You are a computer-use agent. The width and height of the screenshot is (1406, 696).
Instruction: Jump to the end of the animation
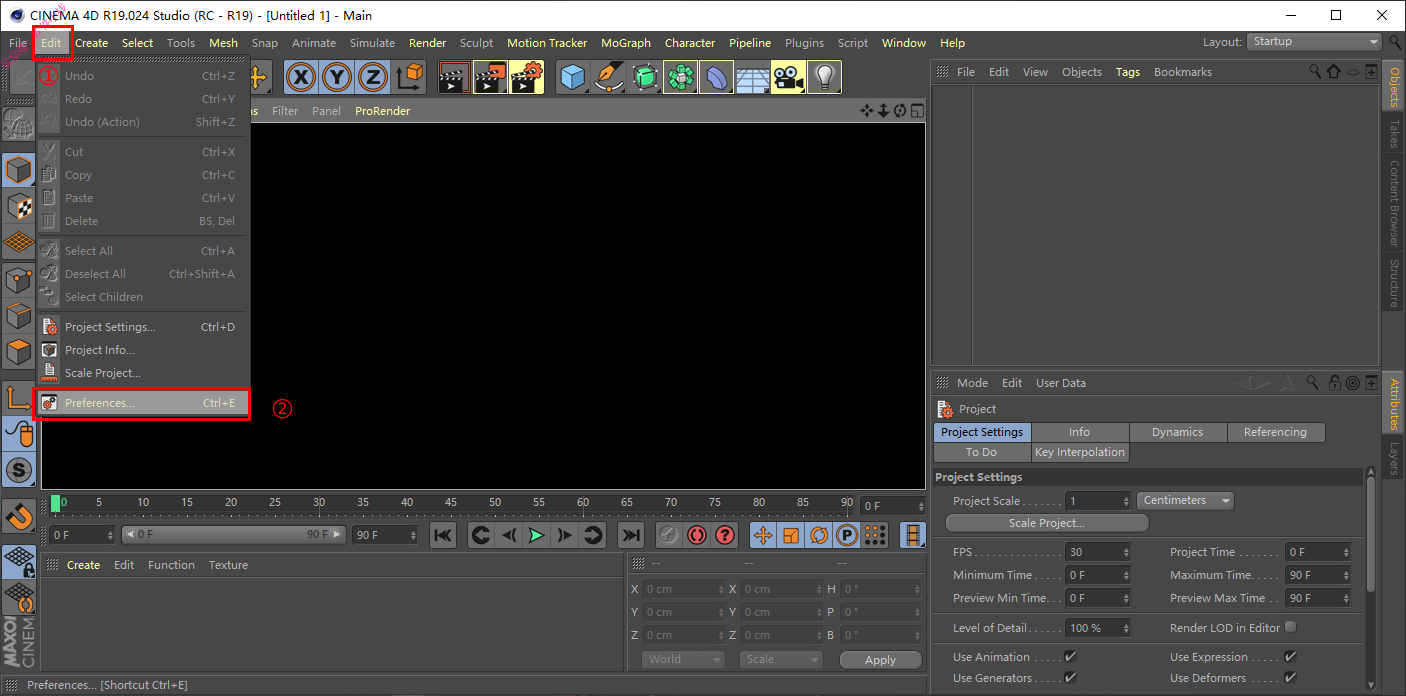click(x=630, y=535)
